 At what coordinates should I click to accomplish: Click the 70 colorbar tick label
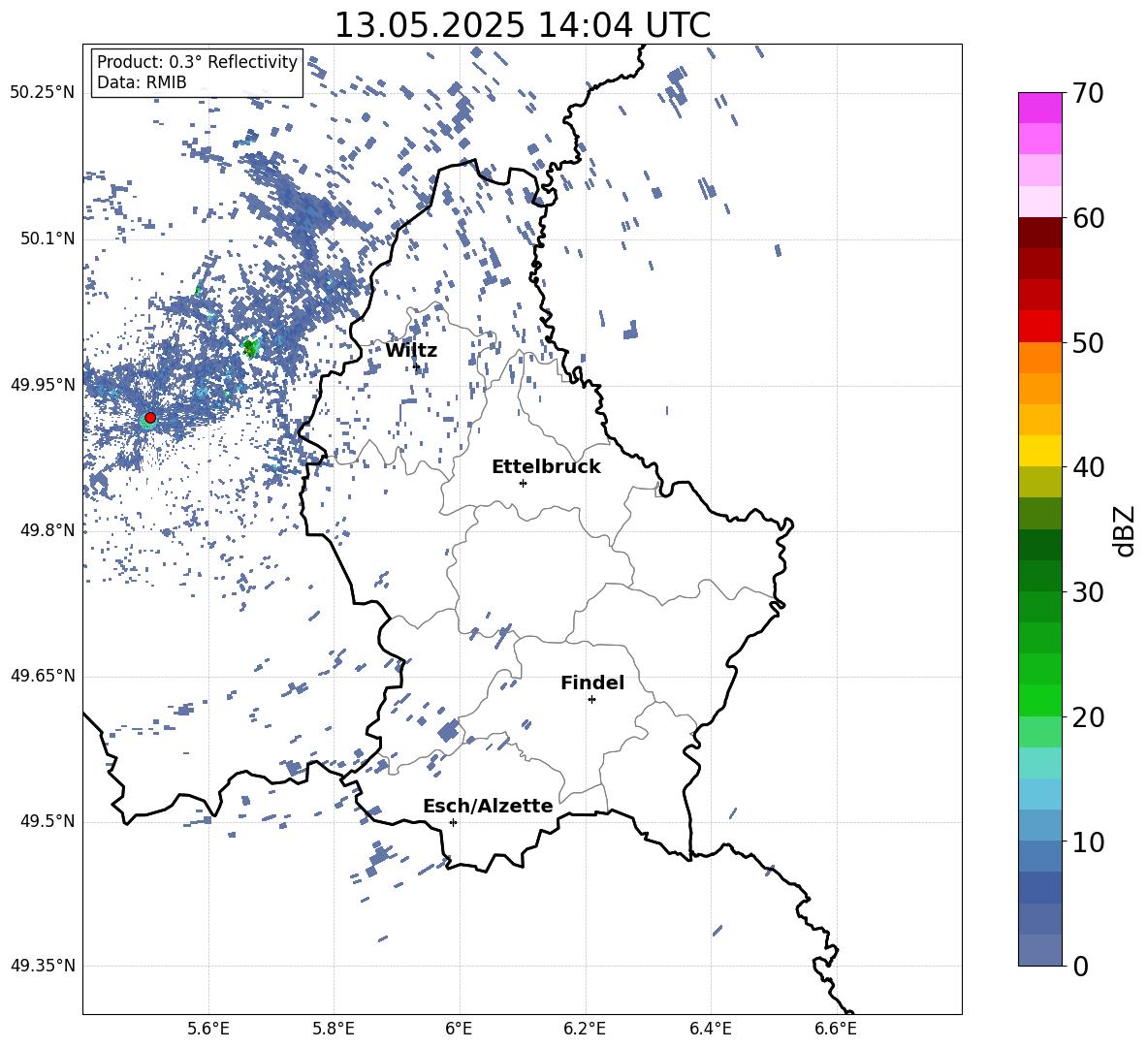tap(1089, 93)
